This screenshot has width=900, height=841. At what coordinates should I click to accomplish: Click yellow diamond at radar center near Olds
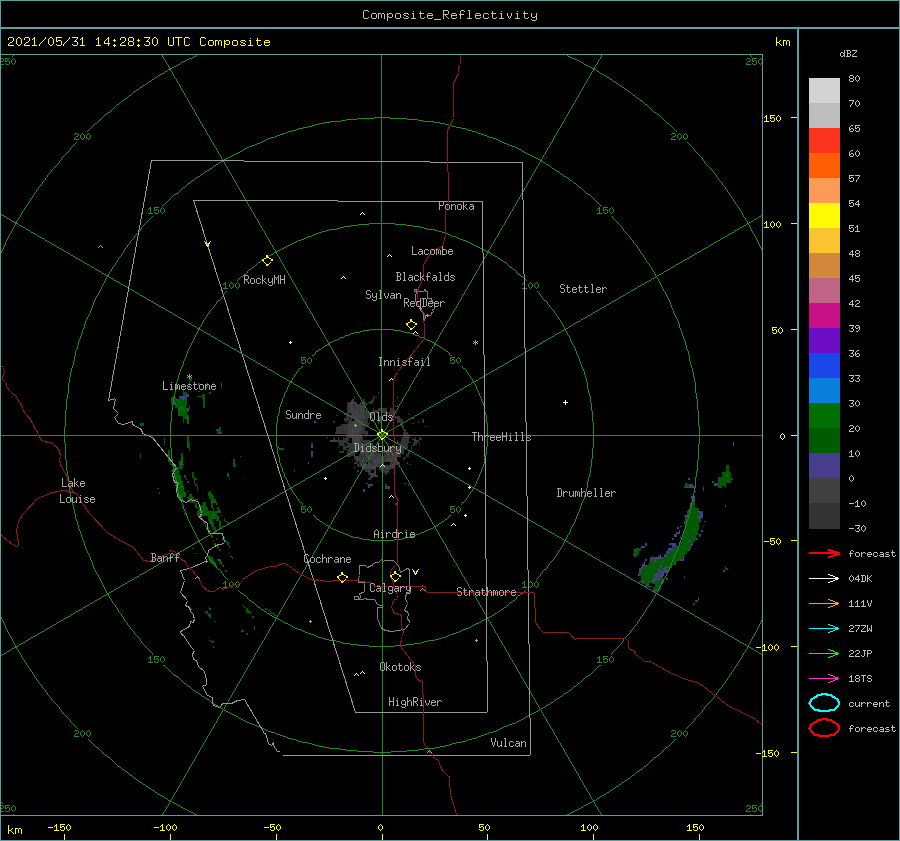tap(382, 435)
